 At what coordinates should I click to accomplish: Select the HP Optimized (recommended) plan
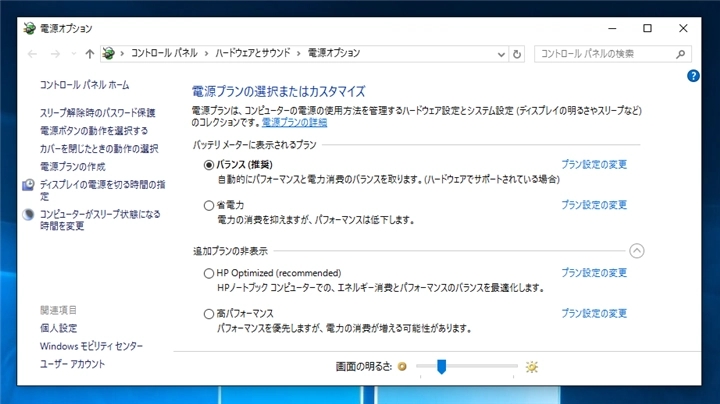point(209,274)
